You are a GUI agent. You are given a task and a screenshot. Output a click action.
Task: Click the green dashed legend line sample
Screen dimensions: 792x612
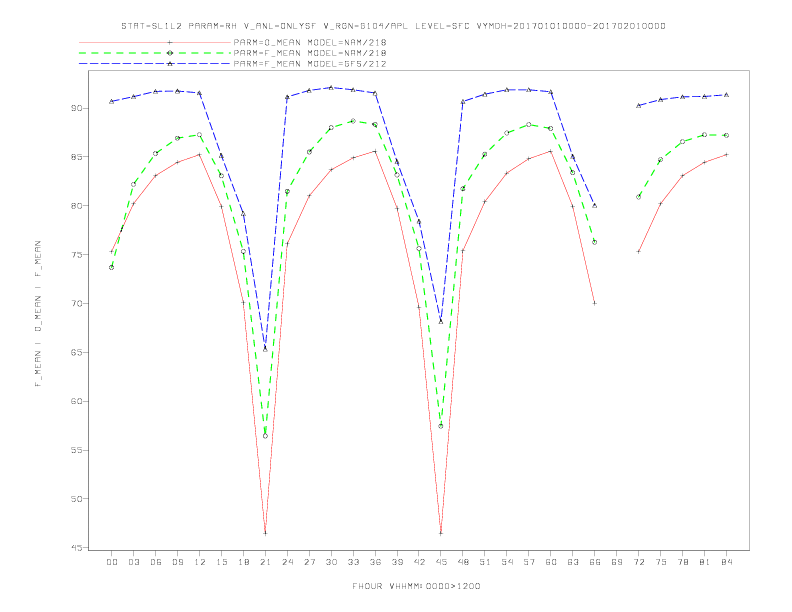[155, 53]
